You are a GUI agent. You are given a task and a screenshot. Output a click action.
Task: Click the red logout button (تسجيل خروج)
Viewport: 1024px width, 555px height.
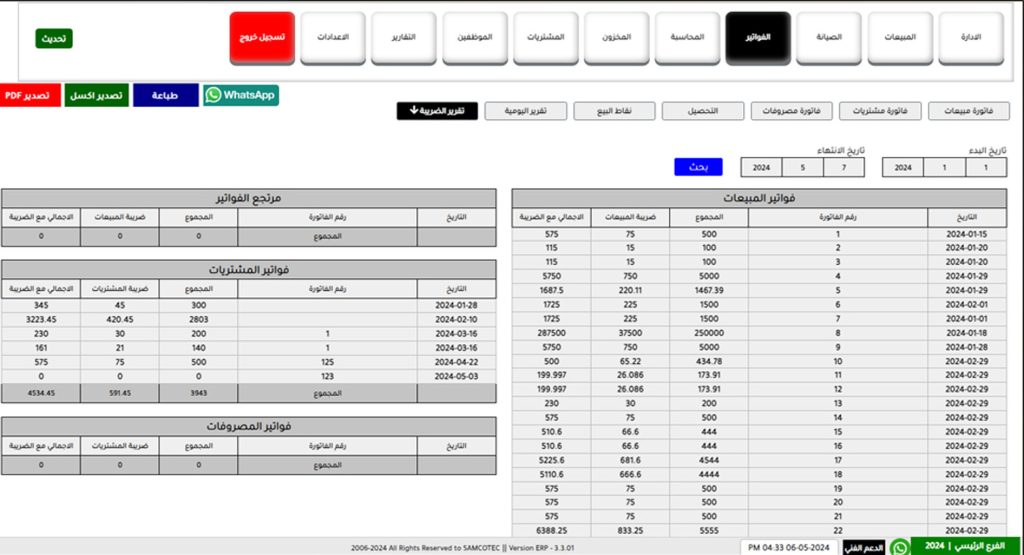point(262,38)
